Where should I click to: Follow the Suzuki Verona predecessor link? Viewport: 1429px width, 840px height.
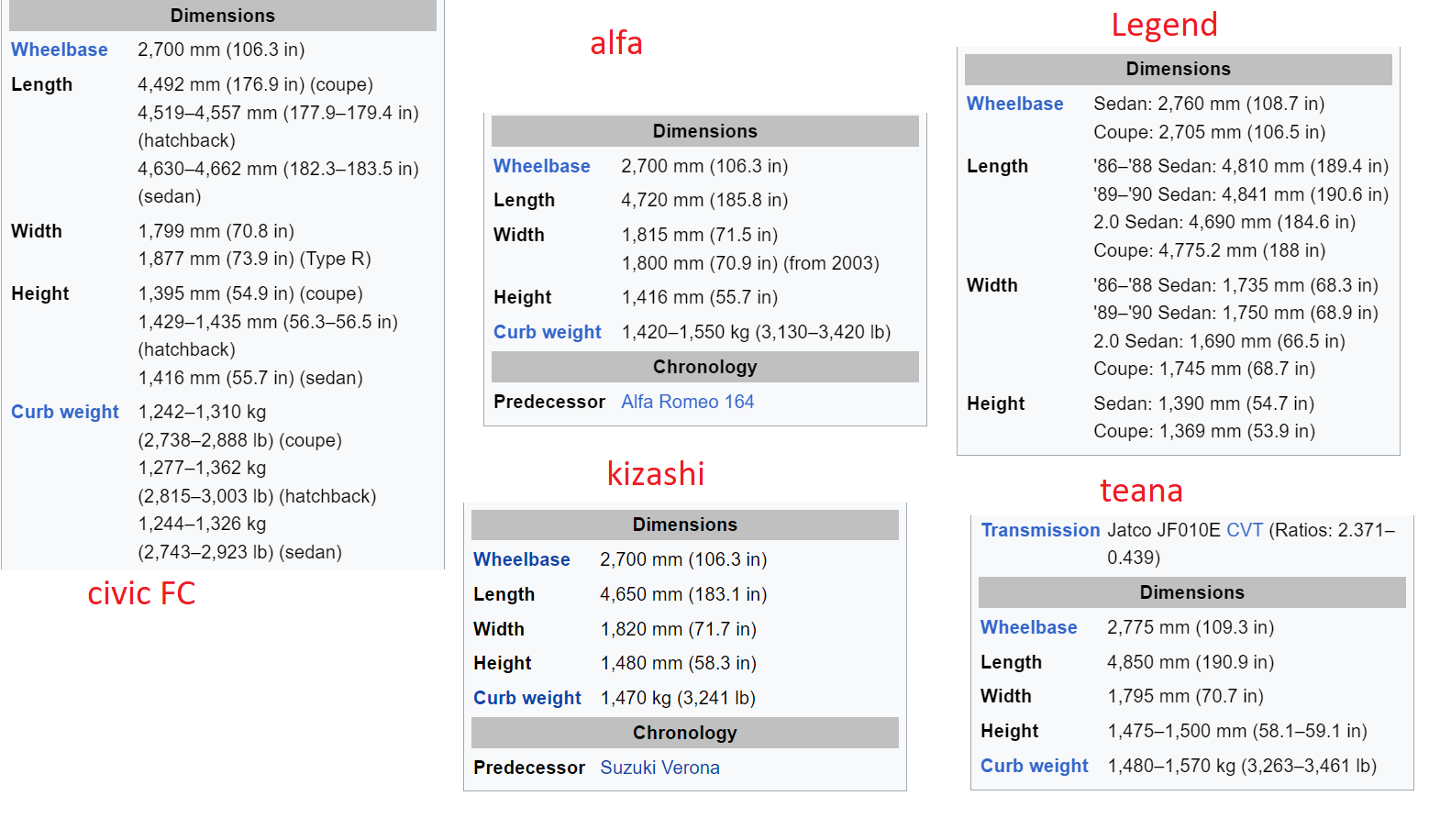660,768
